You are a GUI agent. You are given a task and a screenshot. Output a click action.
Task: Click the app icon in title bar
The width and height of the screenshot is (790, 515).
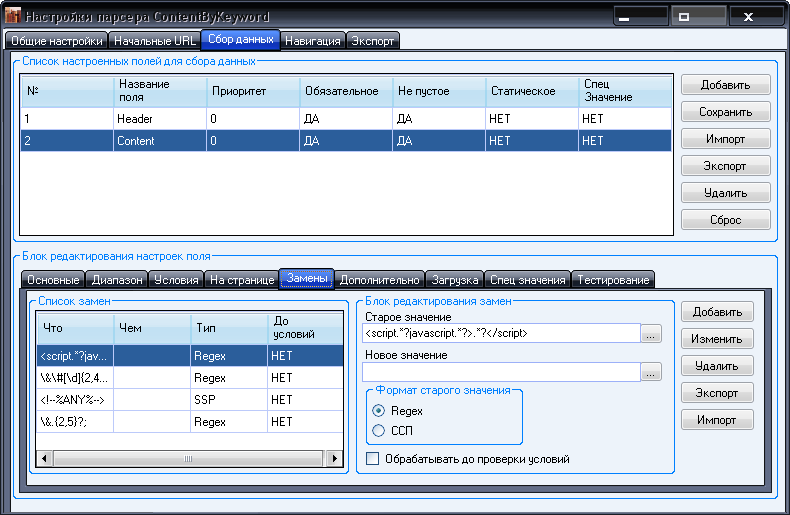click(13, 17)
